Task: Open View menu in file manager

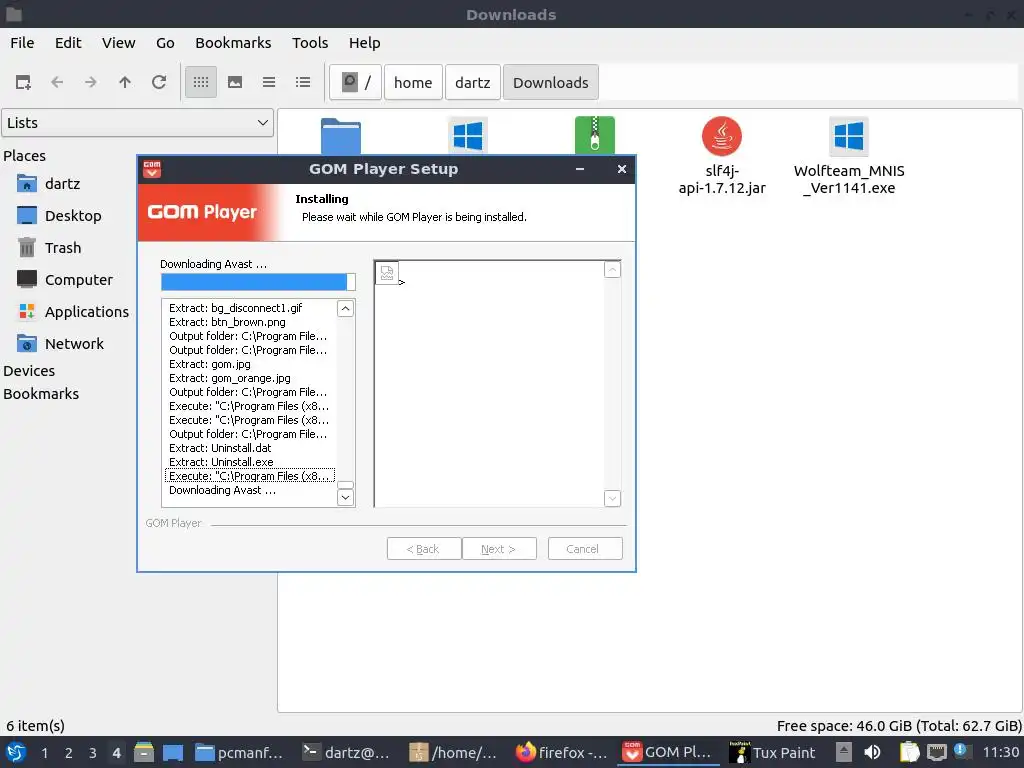Action: (x=118, y=43)
